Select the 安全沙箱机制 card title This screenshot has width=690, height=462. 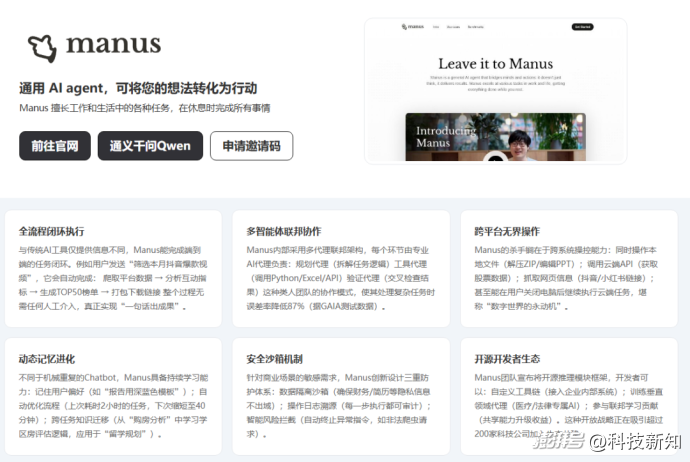pyautogui.click(x=275, y=359)
